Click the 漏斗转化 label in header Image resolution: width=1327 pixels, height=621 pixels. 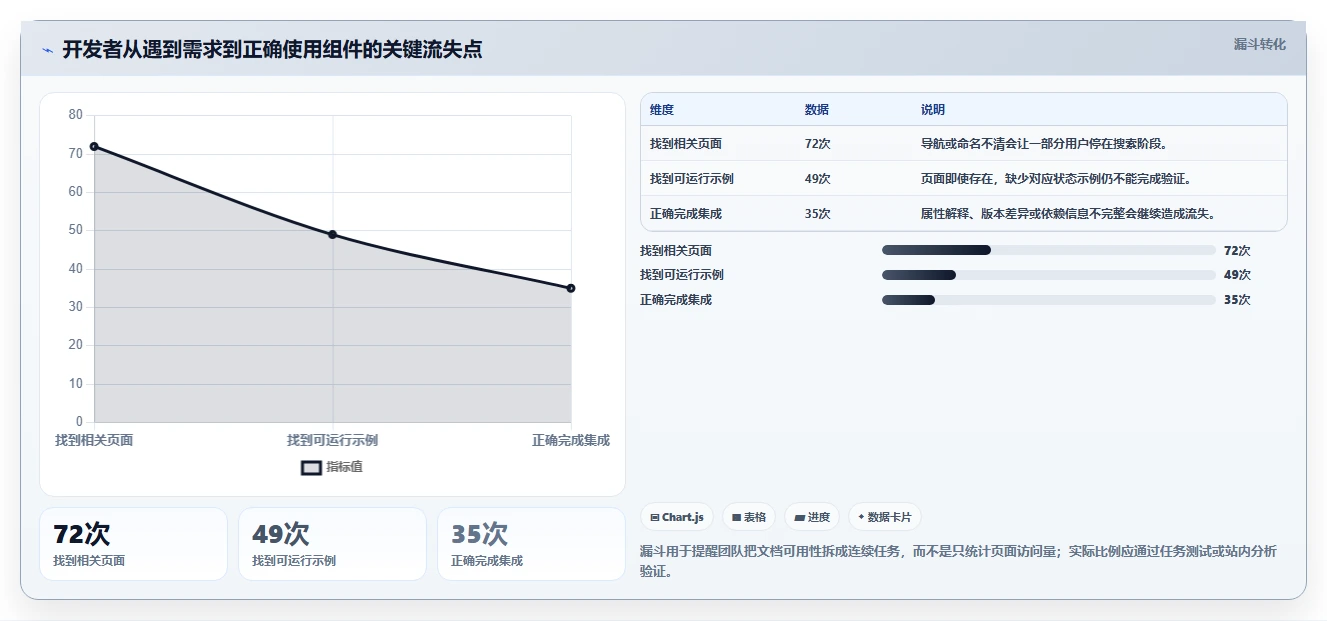pos(1259,44)
